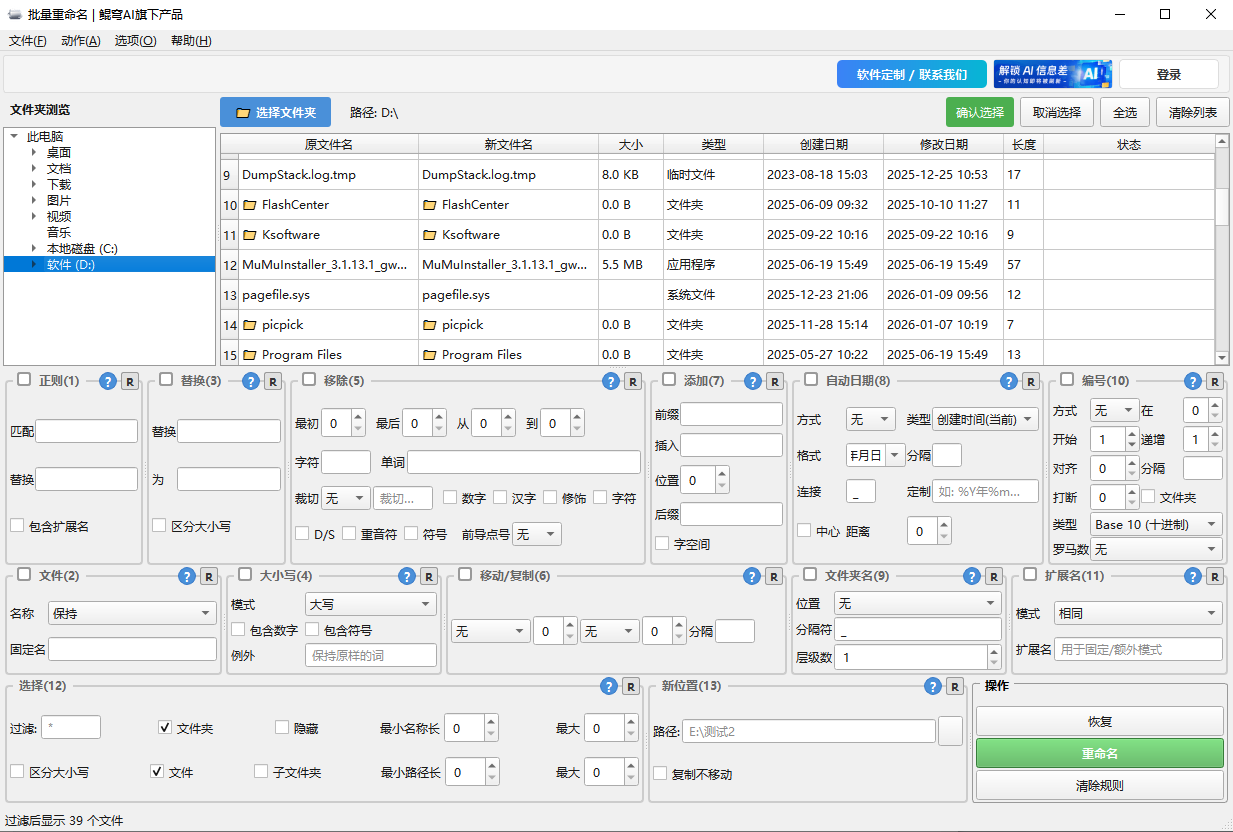Click 清除列表 to clear the file list
This screenshot has height=832, width=1233.
point(1192,112)
